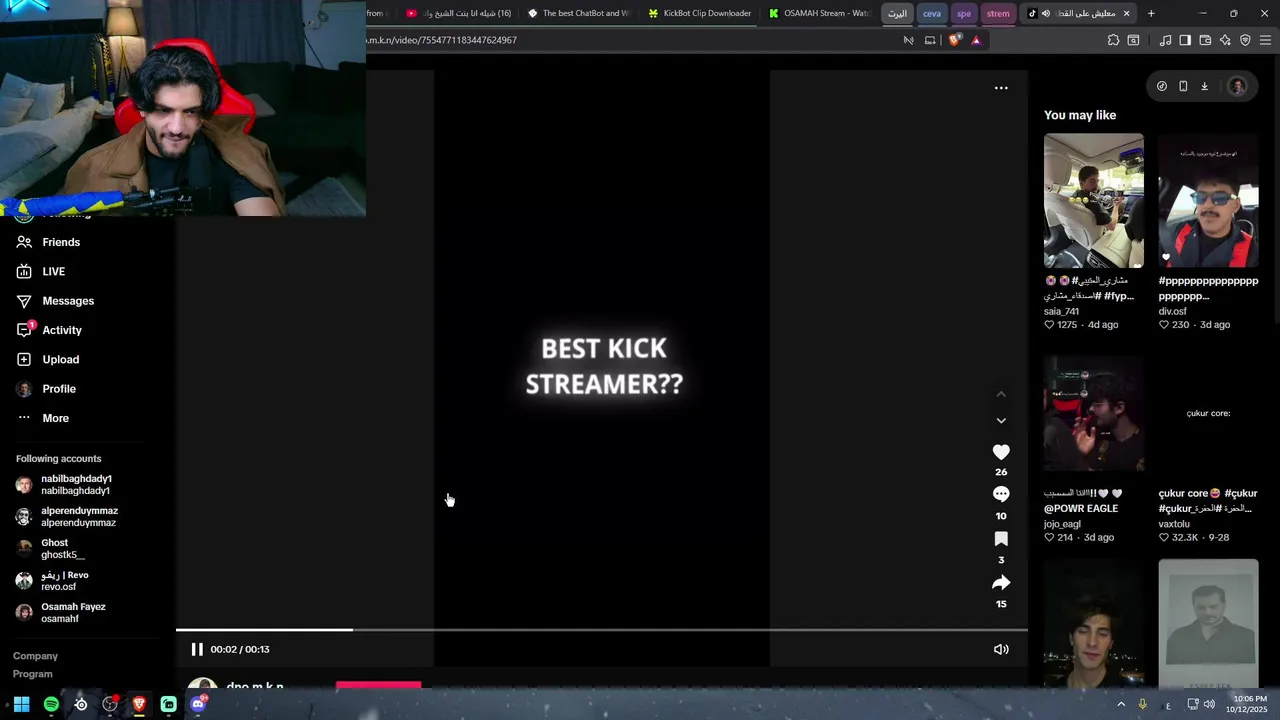Open video options three-dot menu
Screen dimensions: 1280x720
tap(1001, 88)
